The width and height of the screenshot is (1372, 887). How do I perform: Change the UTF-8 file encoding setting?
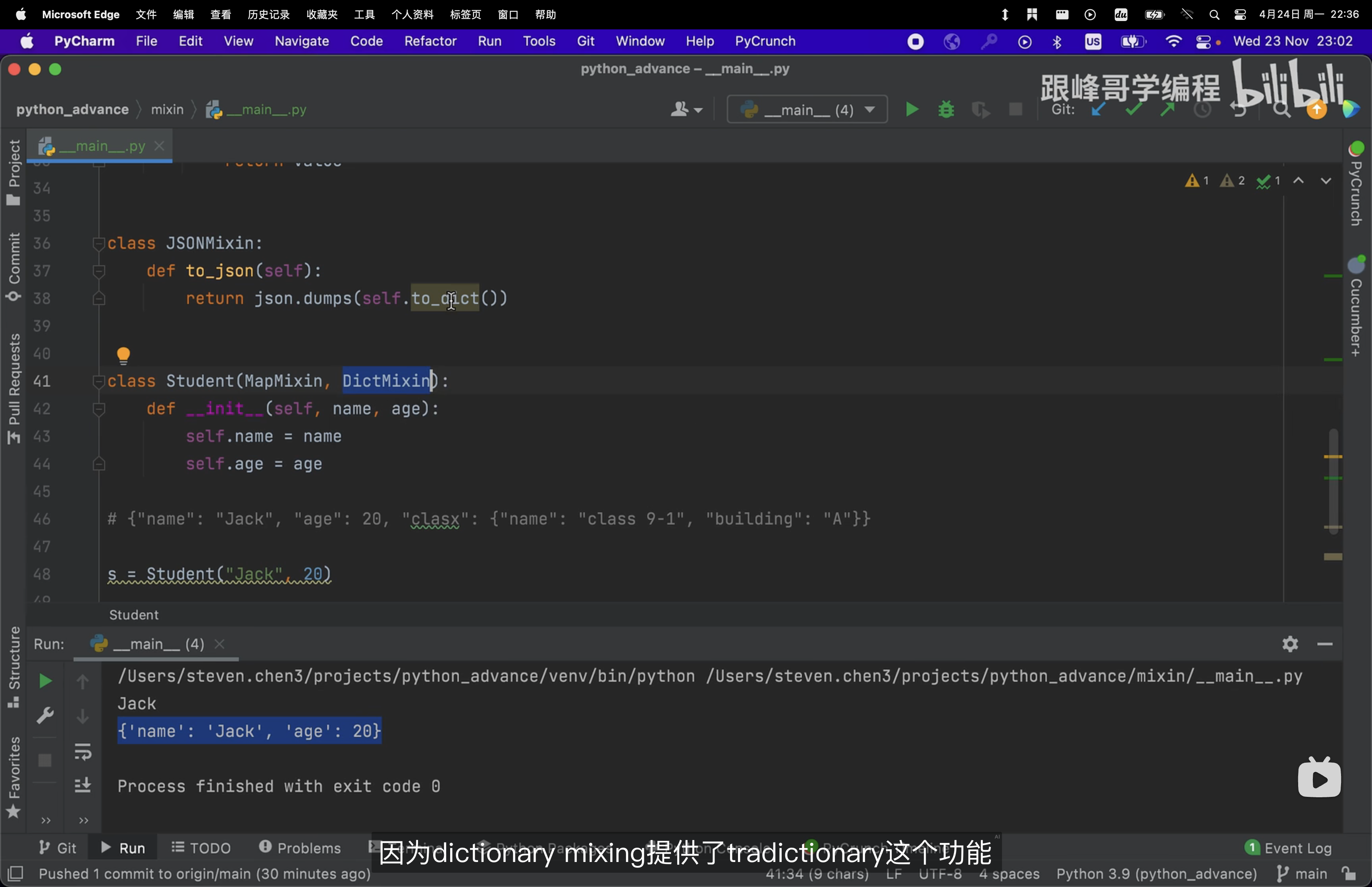pos(940,874)
